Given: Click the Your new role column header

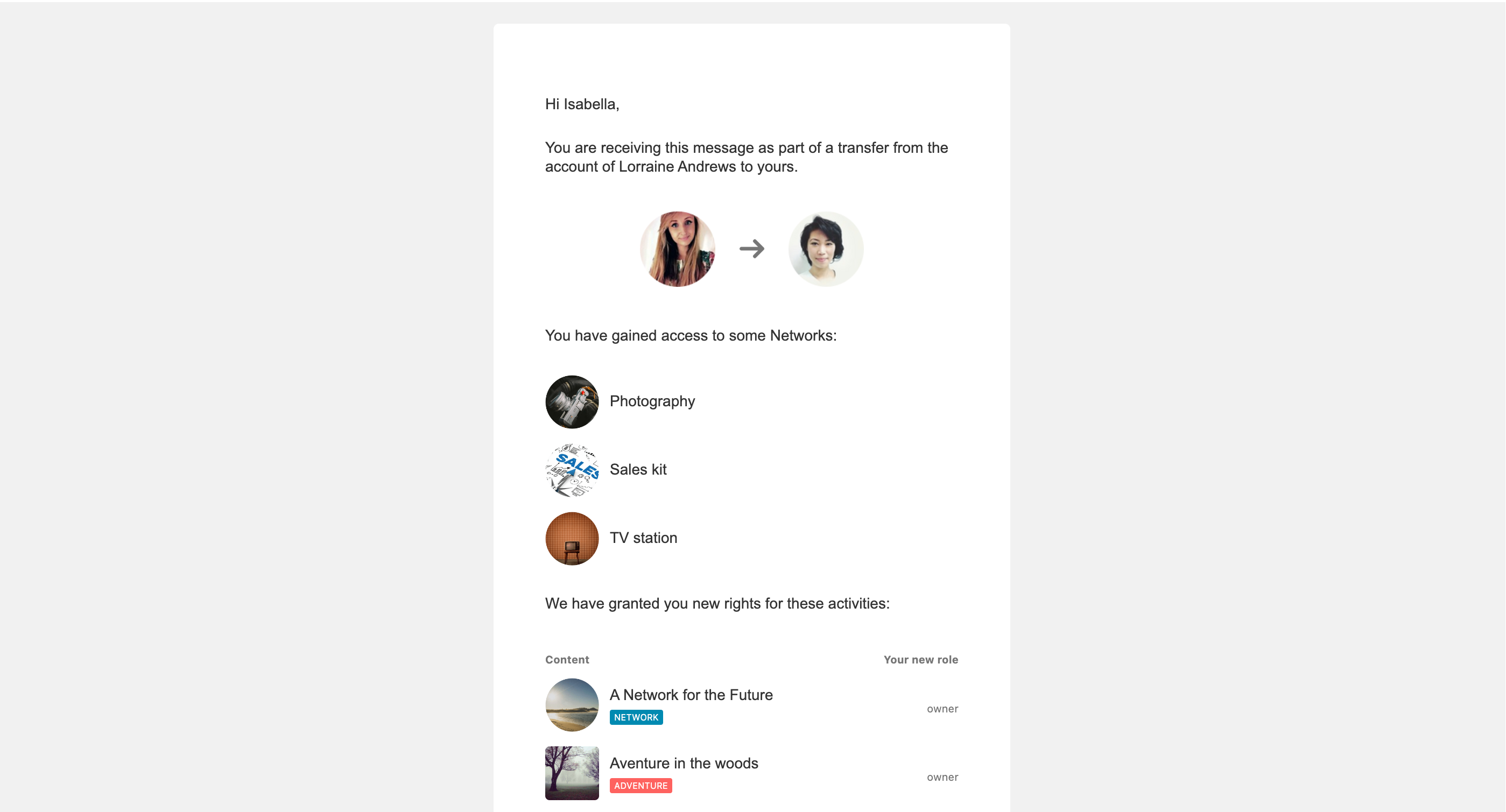Looking at the screenshot, I should point(920,660).
